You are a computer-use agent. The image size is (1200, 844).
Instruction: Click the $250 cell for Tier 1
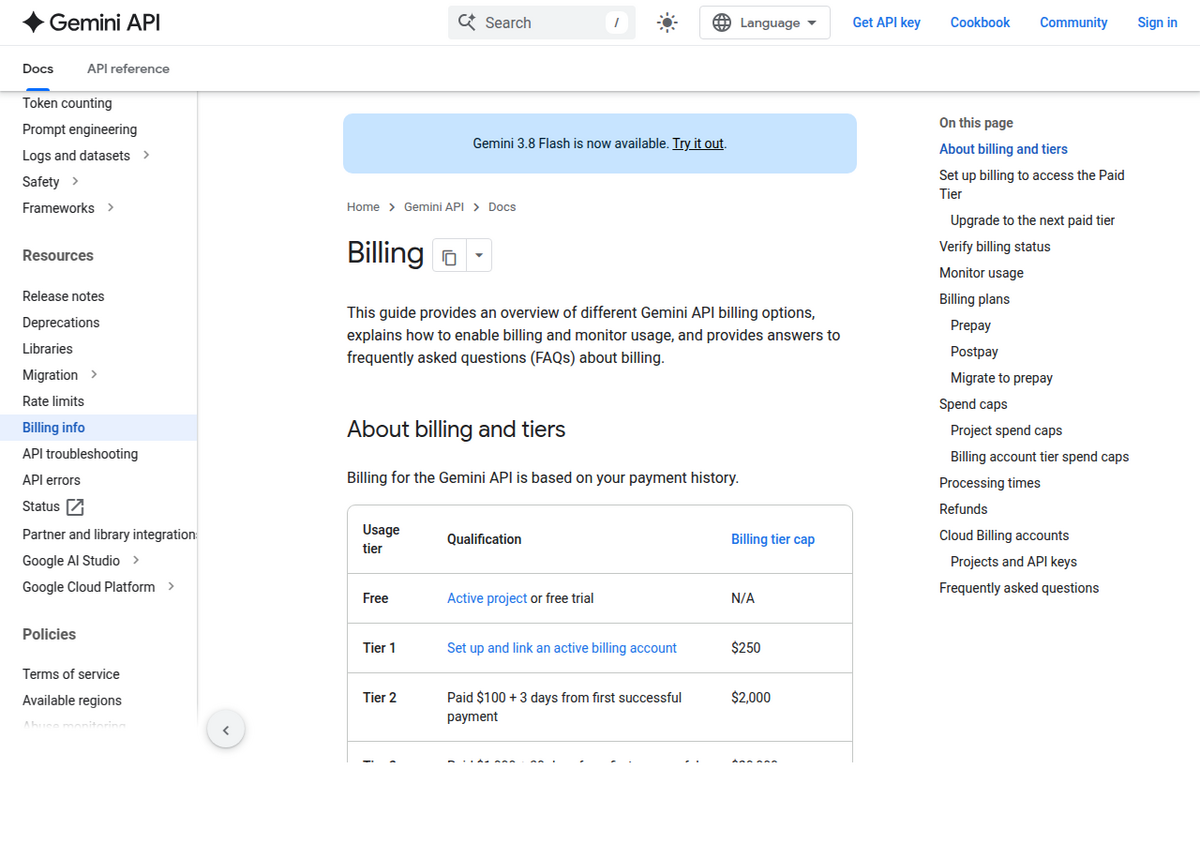click(746, 648)
